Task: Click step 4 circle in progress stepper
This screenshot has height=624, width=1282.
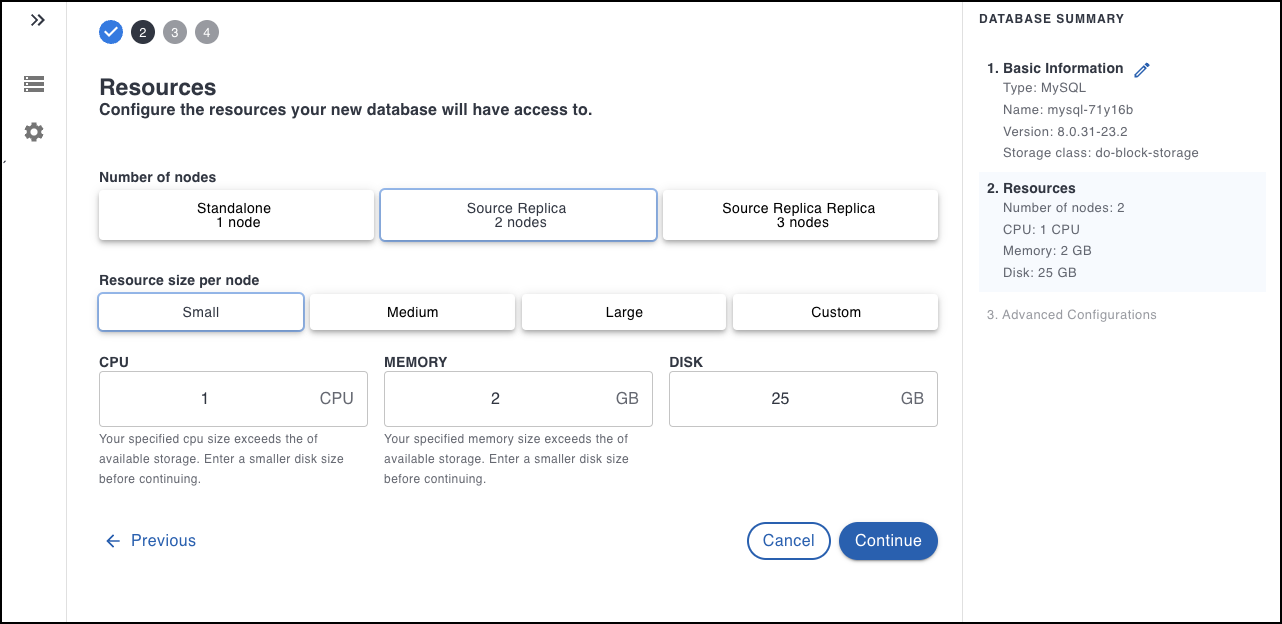Action: [207, 33]
